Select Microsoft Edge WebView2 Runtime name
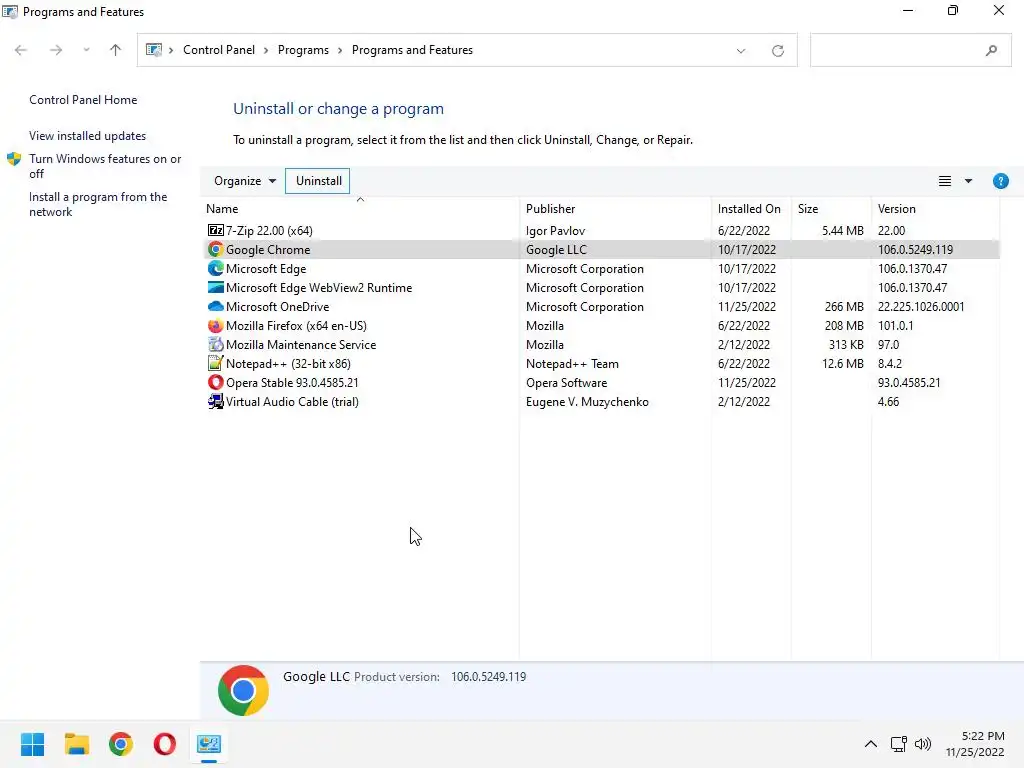This screenshot has height=768, width=1024. click(319, 287)
